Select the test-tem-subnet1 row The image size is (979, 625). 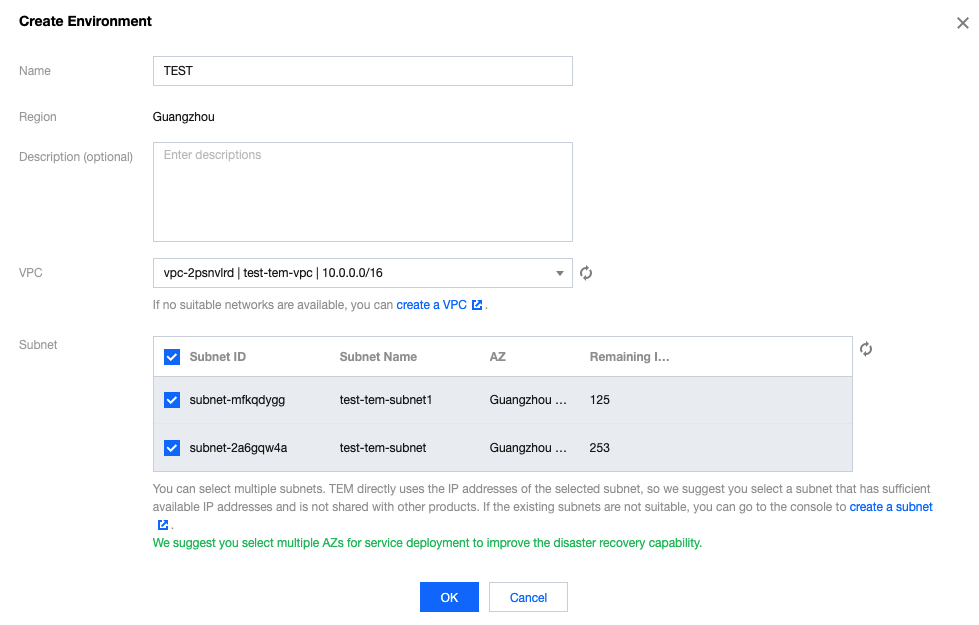click(385, 400)
